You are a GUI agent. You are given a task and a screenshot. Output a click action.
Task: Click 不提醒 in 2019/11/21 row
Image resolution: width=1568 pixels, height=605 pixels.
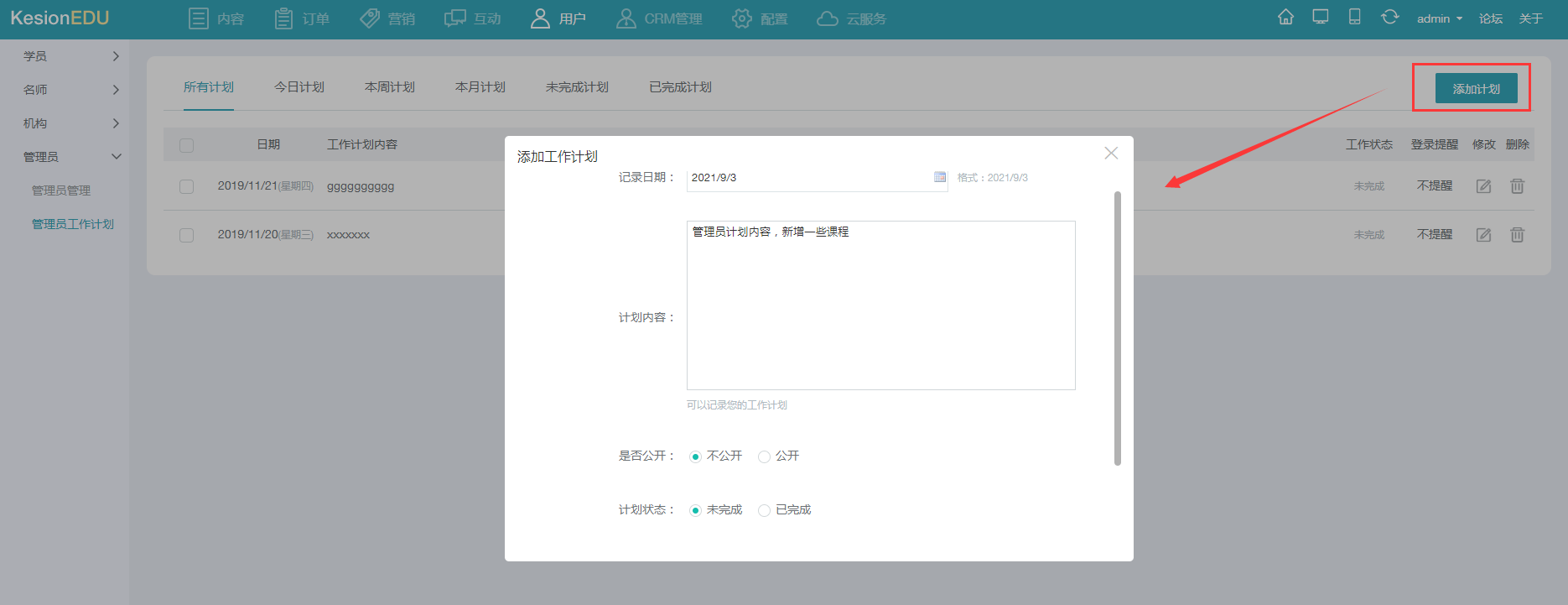pos(1435,185)
